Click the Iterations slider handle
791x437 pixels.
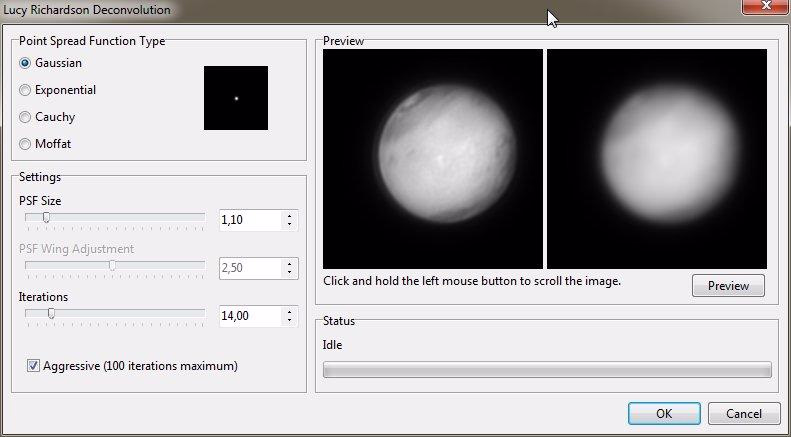click(52, 313)
